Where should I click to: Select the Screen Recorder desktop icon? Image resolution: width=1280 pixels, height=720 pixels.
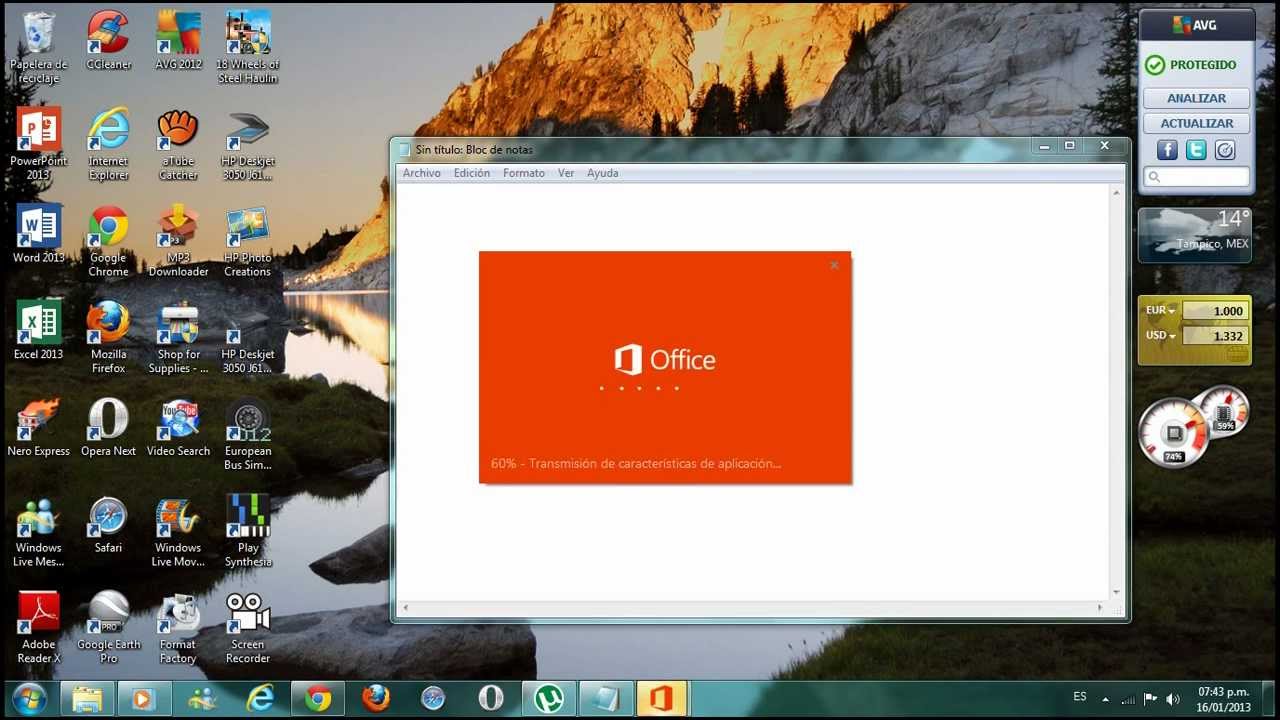point(248,627)
